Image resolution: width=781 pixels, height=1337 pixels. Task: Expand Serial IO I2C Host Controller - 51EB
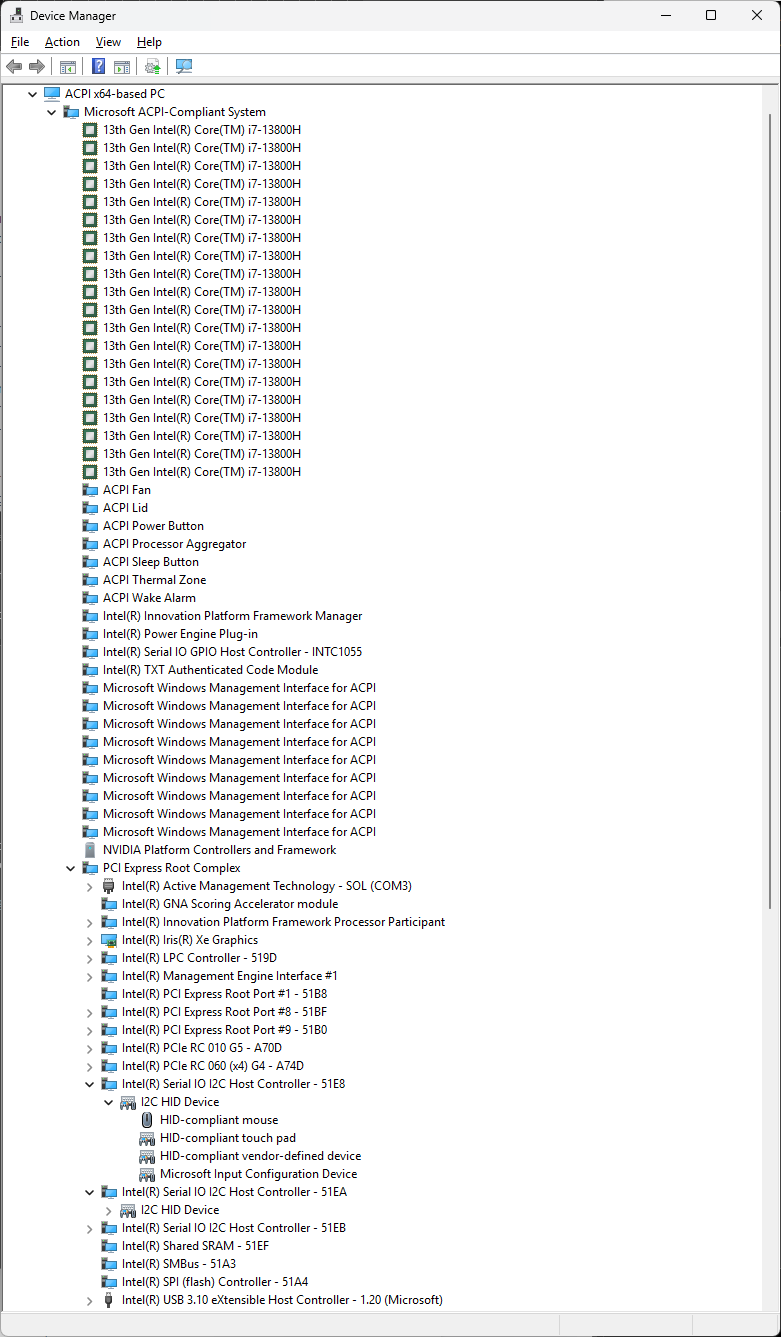pos(89,1228)
